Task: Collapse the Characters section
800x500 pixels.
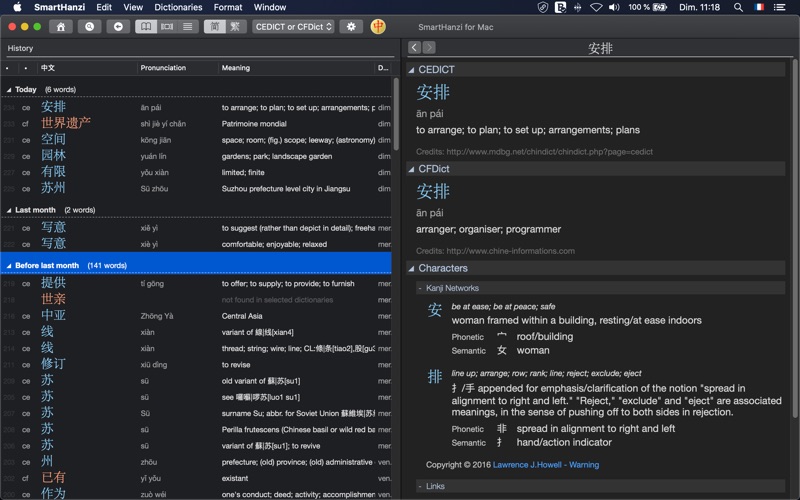Action: pyautogui.click(x=411, y=268)
